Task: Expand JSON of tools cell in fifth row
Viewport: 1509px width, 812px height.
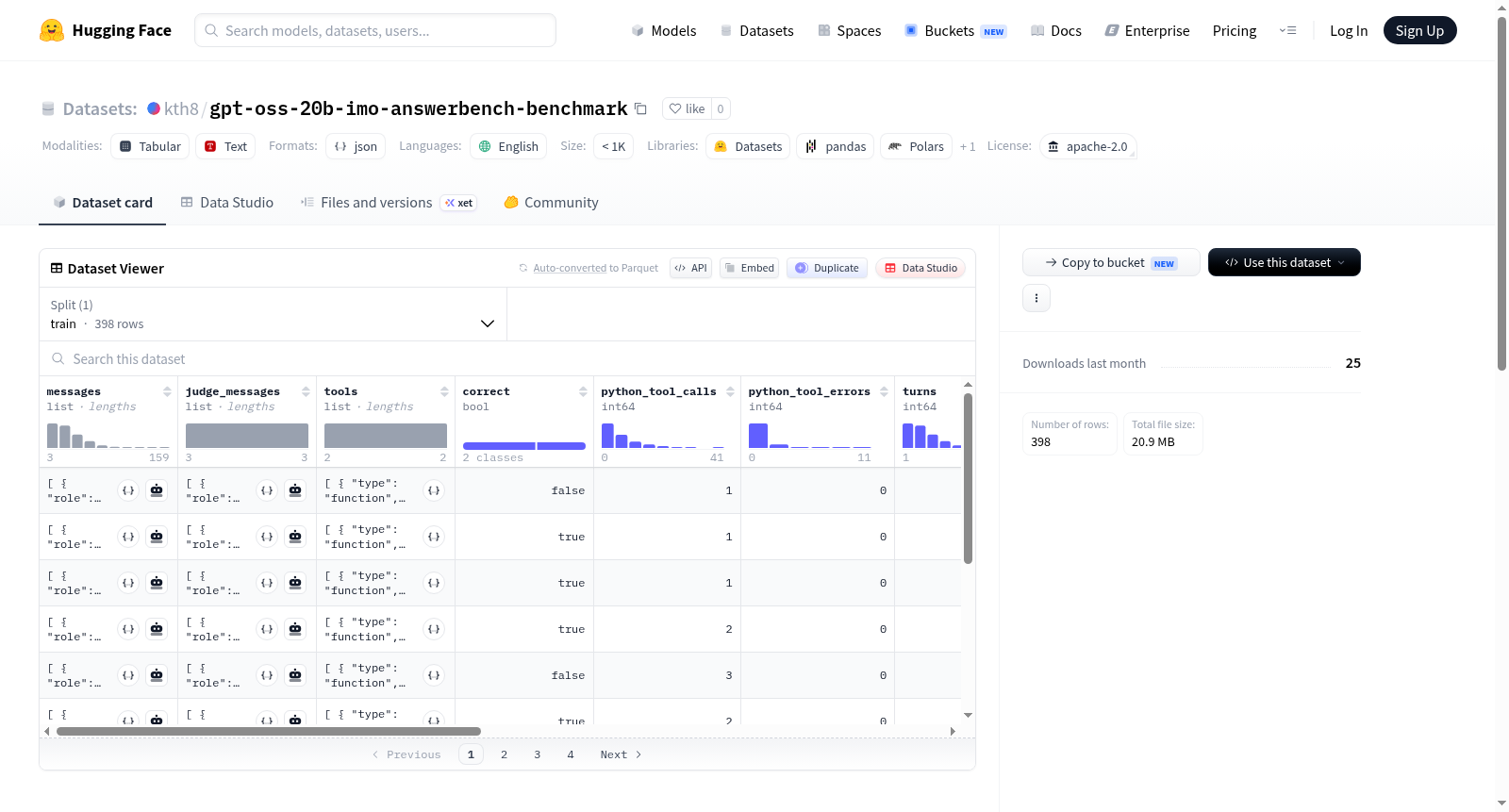Action: coord(434,675)
